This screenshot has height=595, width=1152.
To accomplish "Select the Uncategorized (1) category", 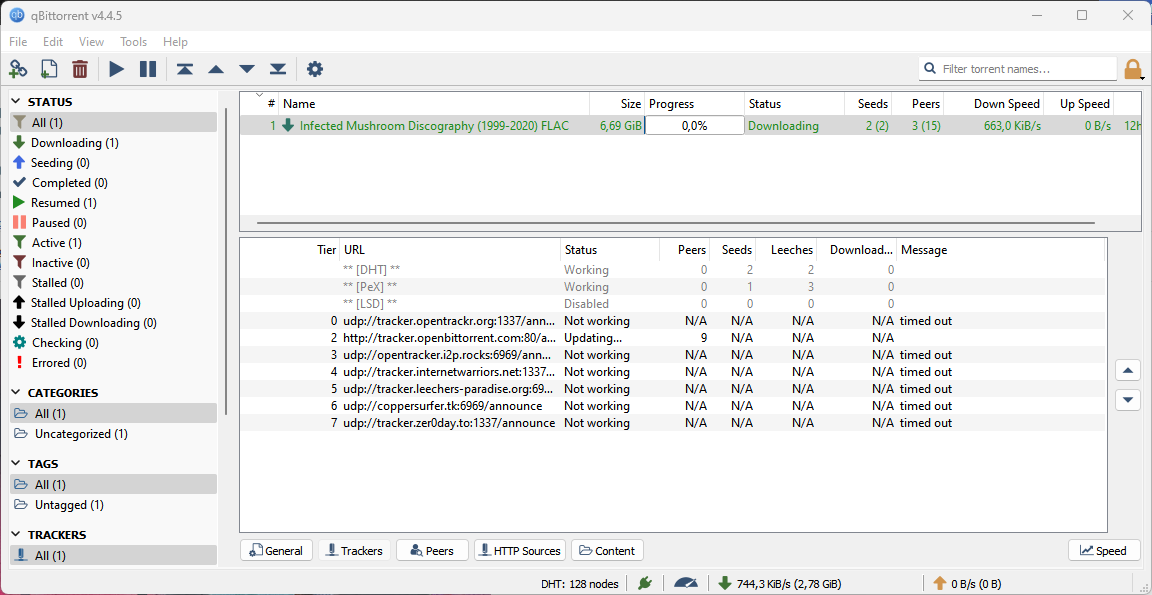I will [114, 433].
